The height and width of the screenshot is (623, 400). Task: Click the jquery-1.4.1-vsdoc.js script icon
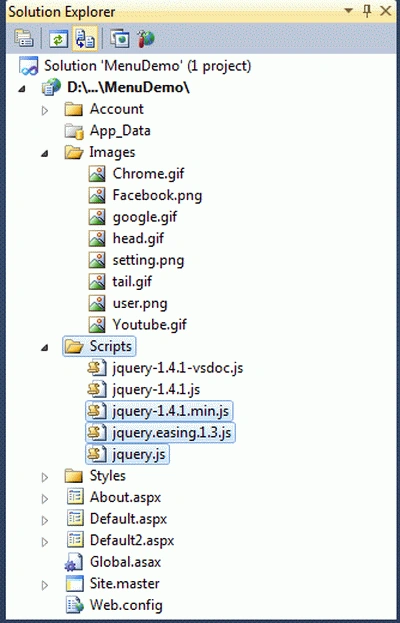click(x=97, y=368)
